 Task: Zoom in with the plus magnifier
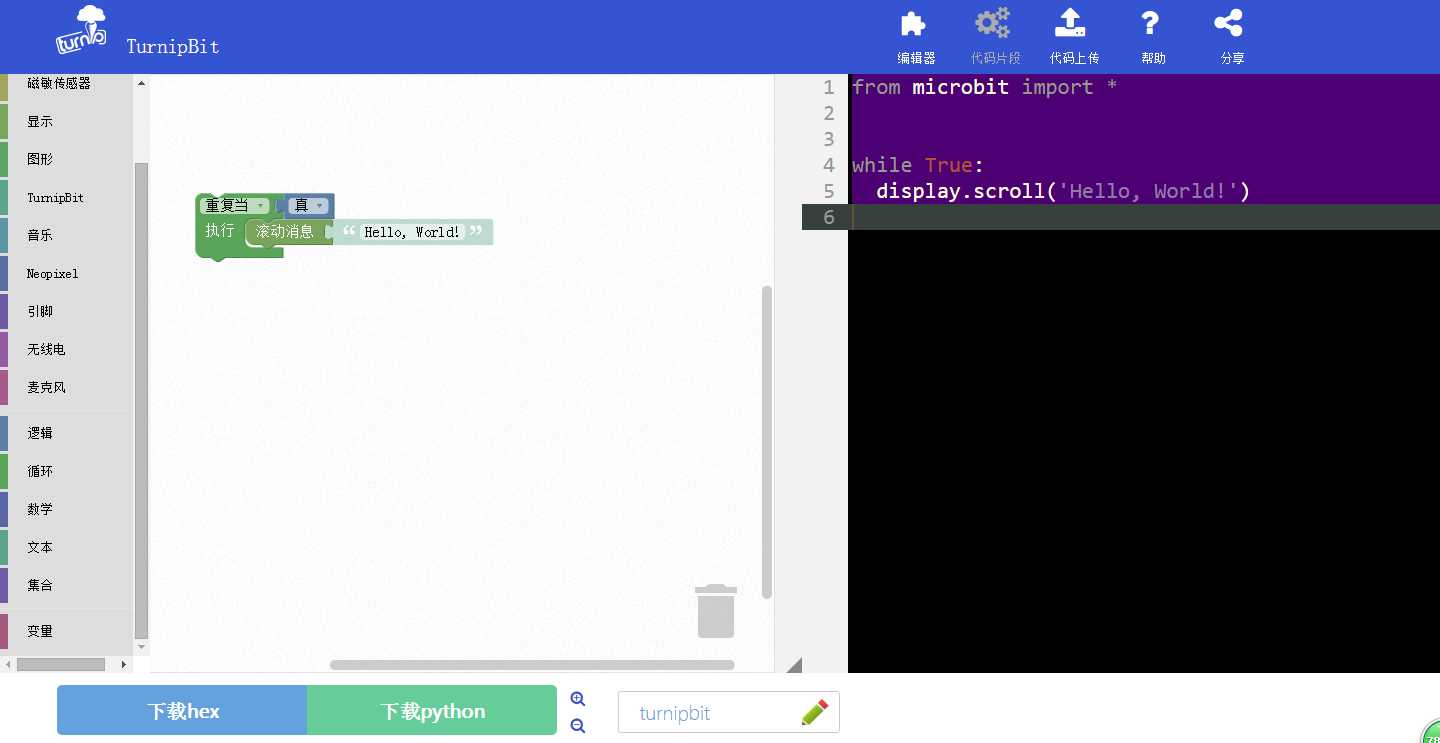pyautogui.click(x=577, y=699)
